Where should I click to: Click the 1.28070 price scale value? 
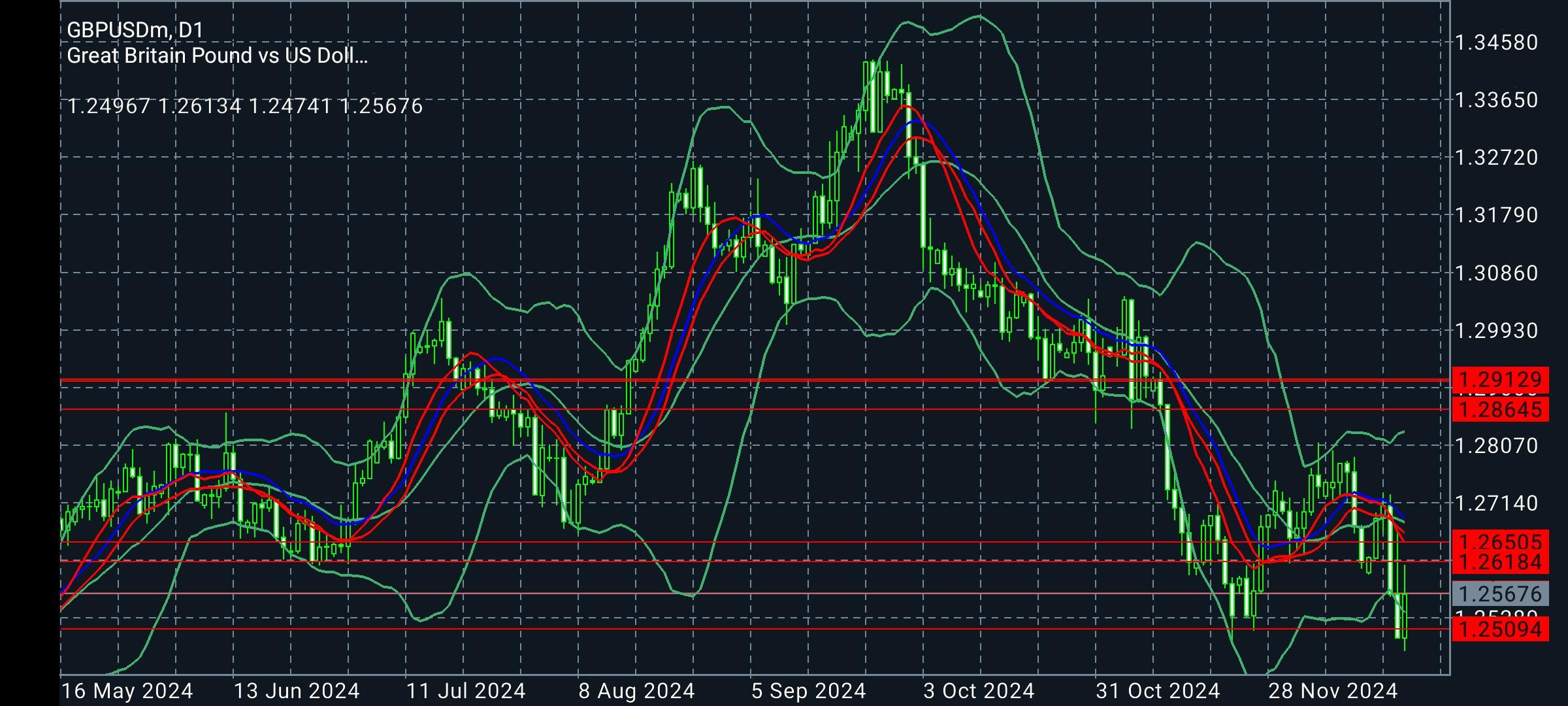pos(1496,446)
